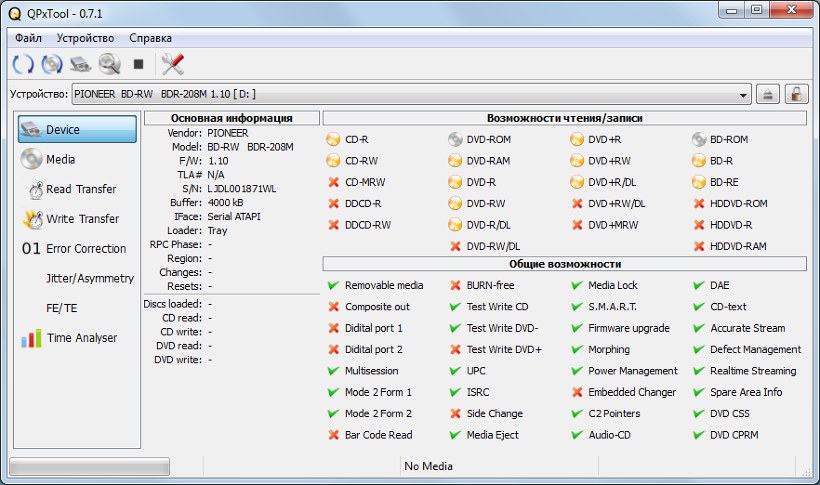820x485 pixels.
Task: Select the Device sidebar tab
Action: (78, 129)
